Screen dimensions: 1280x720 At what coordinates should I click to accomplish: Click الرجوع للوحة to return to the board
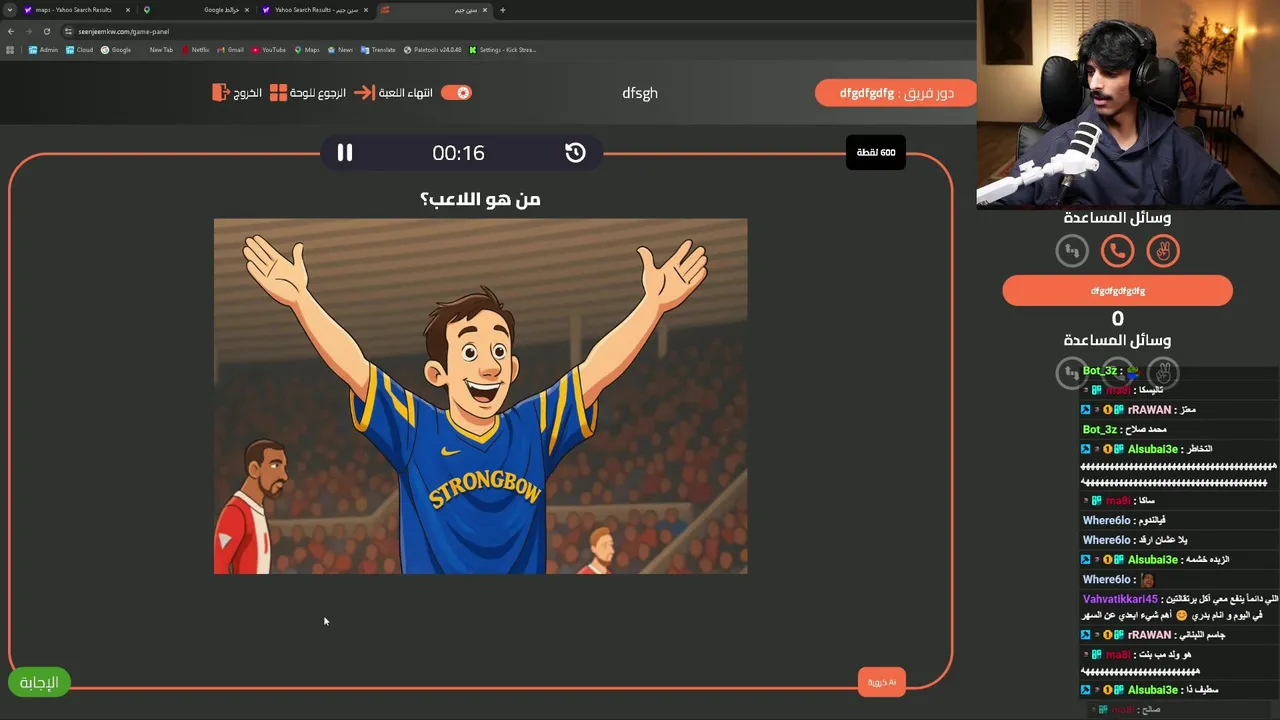pyautogui.click(x=308, y=92)
